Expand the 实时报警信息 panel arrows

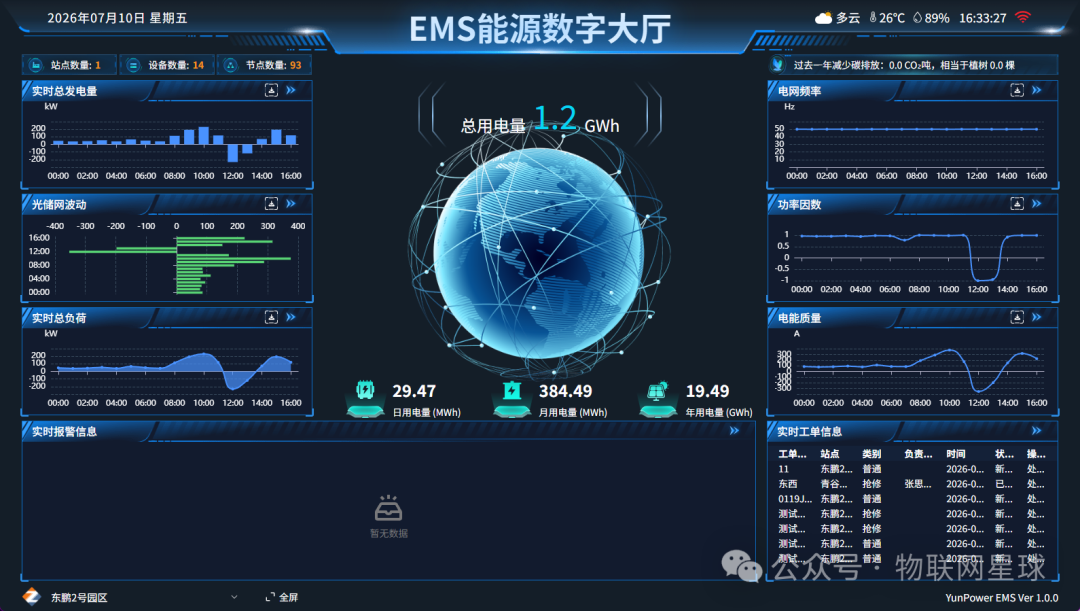click(x=734, y=431)
